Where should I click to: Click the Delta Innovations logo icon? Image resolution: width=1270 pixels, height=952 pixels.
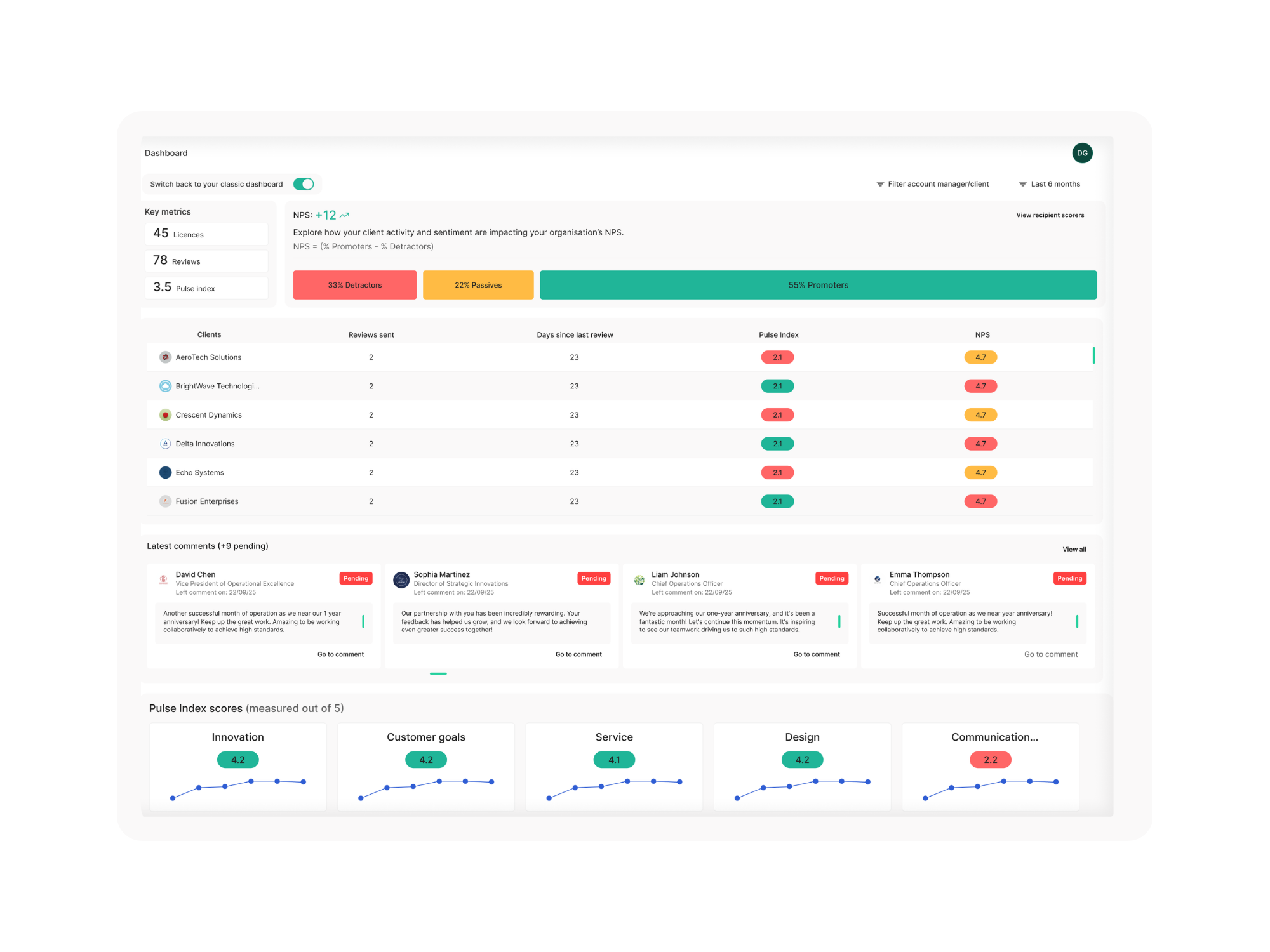pyautogui.click(x=165, y=444)
